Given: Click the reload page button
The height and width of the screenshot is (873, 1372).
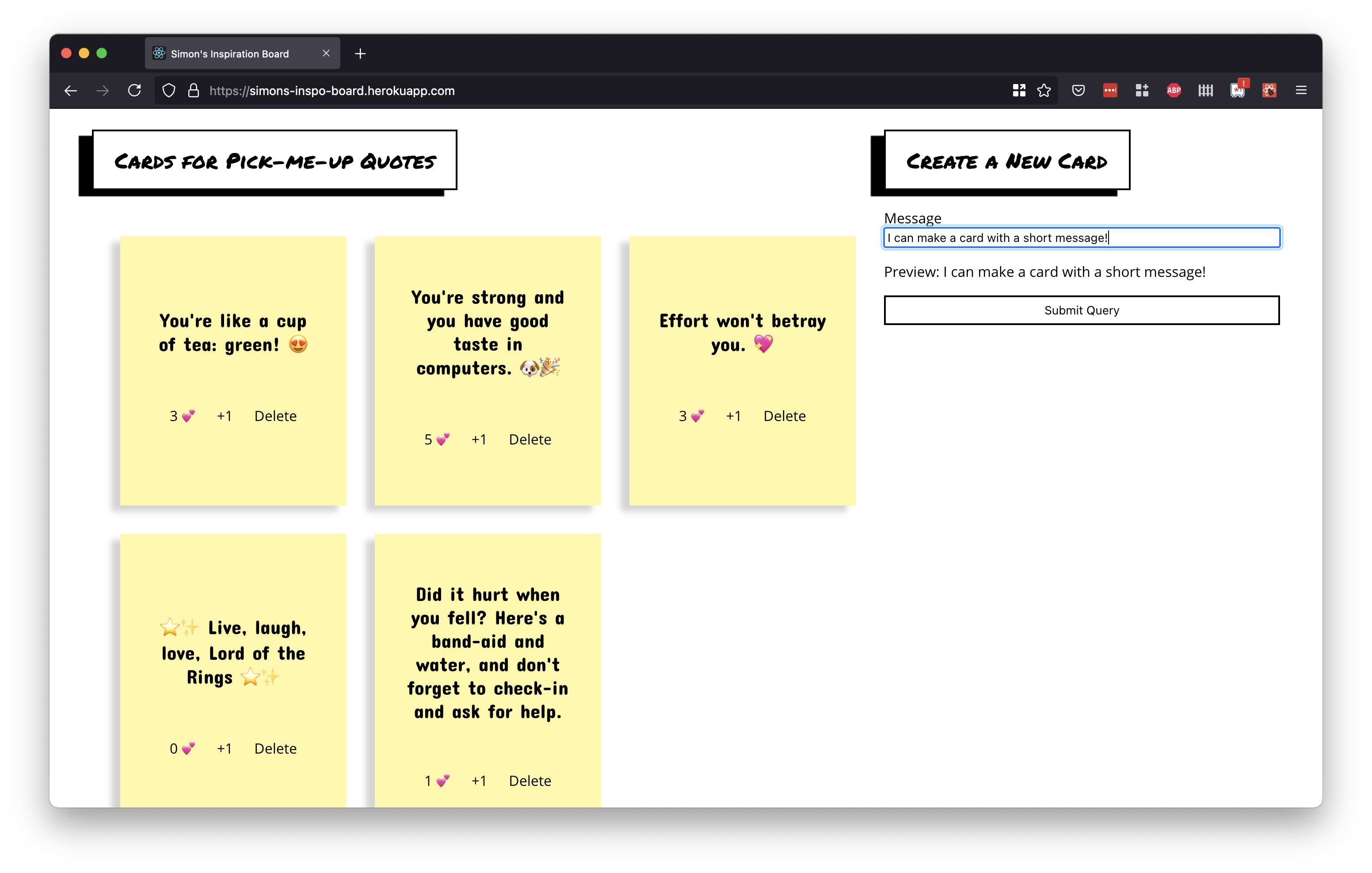Looking at the screenshot, I should click(134, 90).
